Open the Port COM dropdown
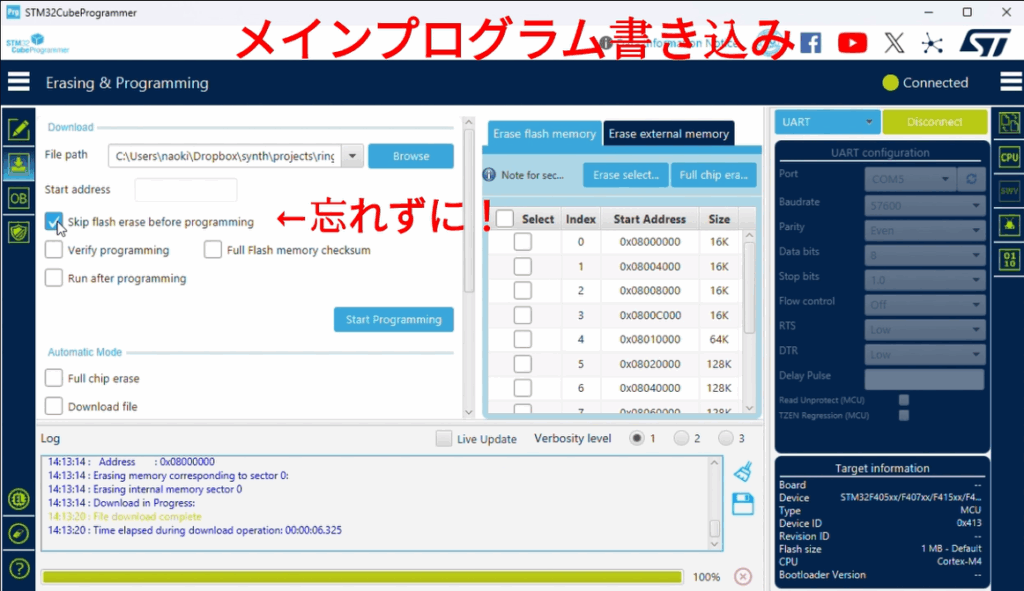Image resolution: width=1024 pixels, height=591 pixels. point(910,179)
